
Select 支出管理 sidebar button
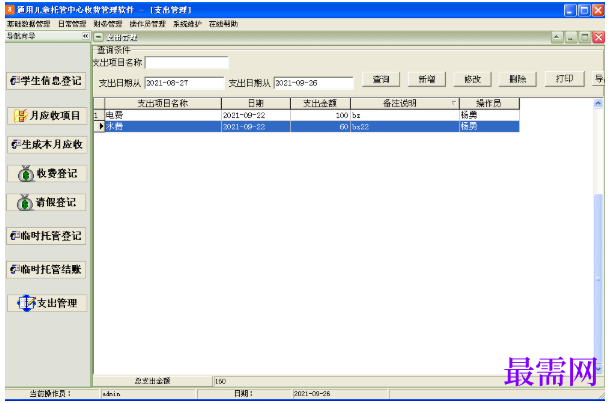[x=47, y=303]
